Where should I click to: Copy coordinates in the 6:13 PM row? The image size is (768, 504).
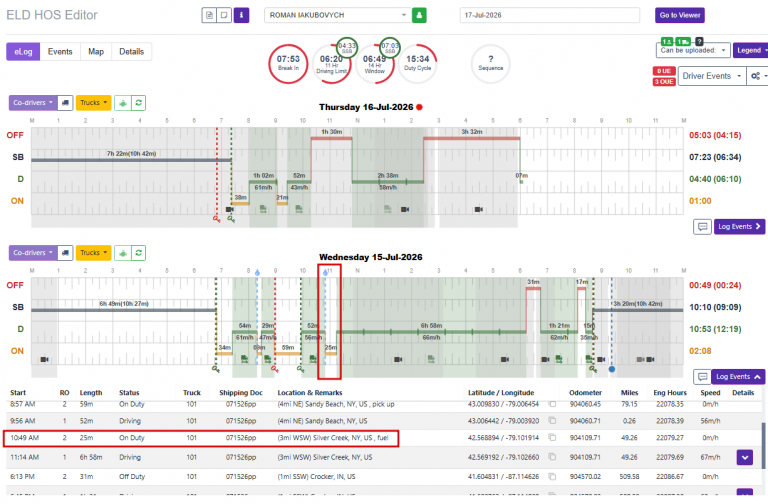coord(552,476)
